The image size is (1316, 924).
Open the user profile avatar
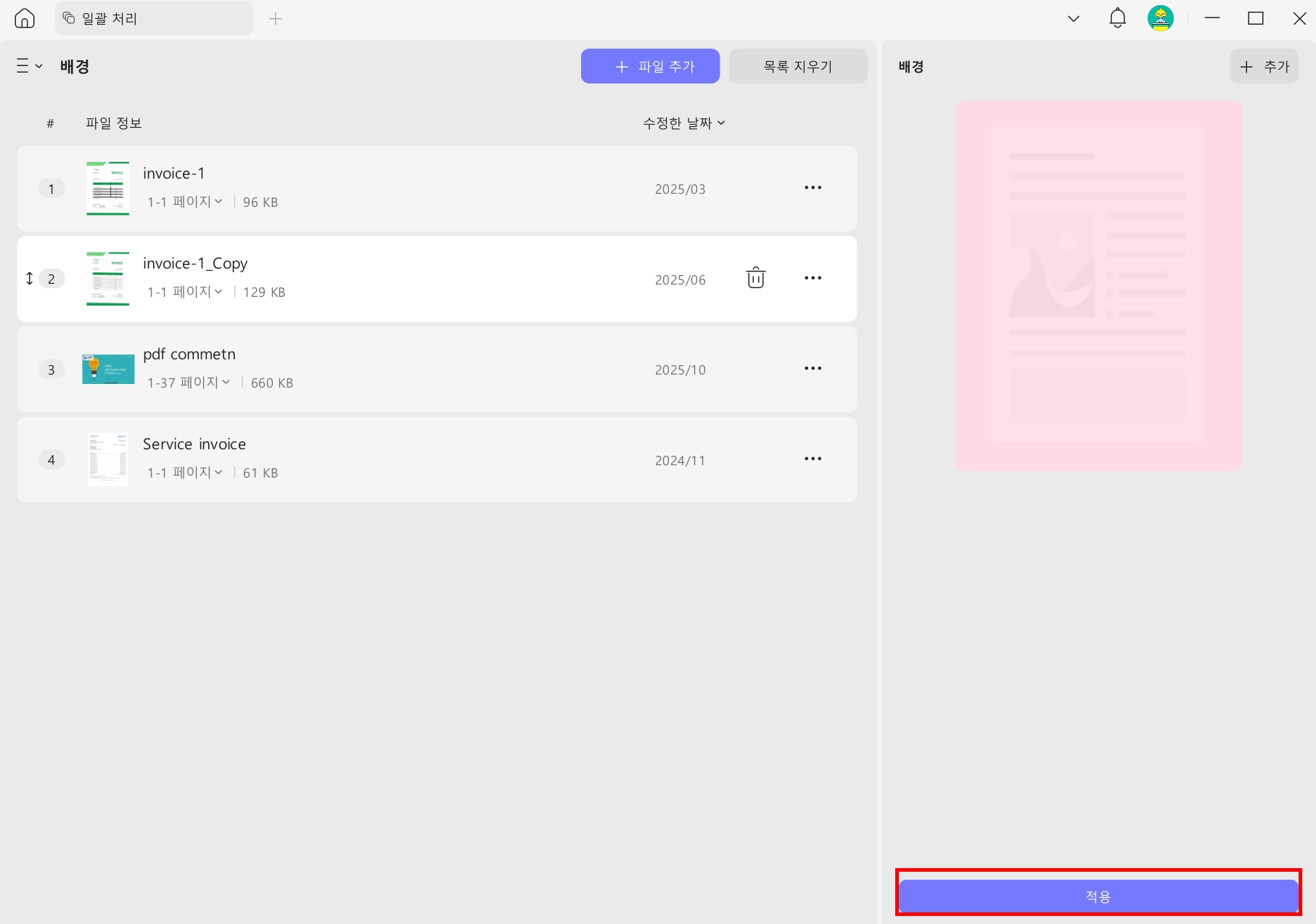click(x=1161, y=18)
